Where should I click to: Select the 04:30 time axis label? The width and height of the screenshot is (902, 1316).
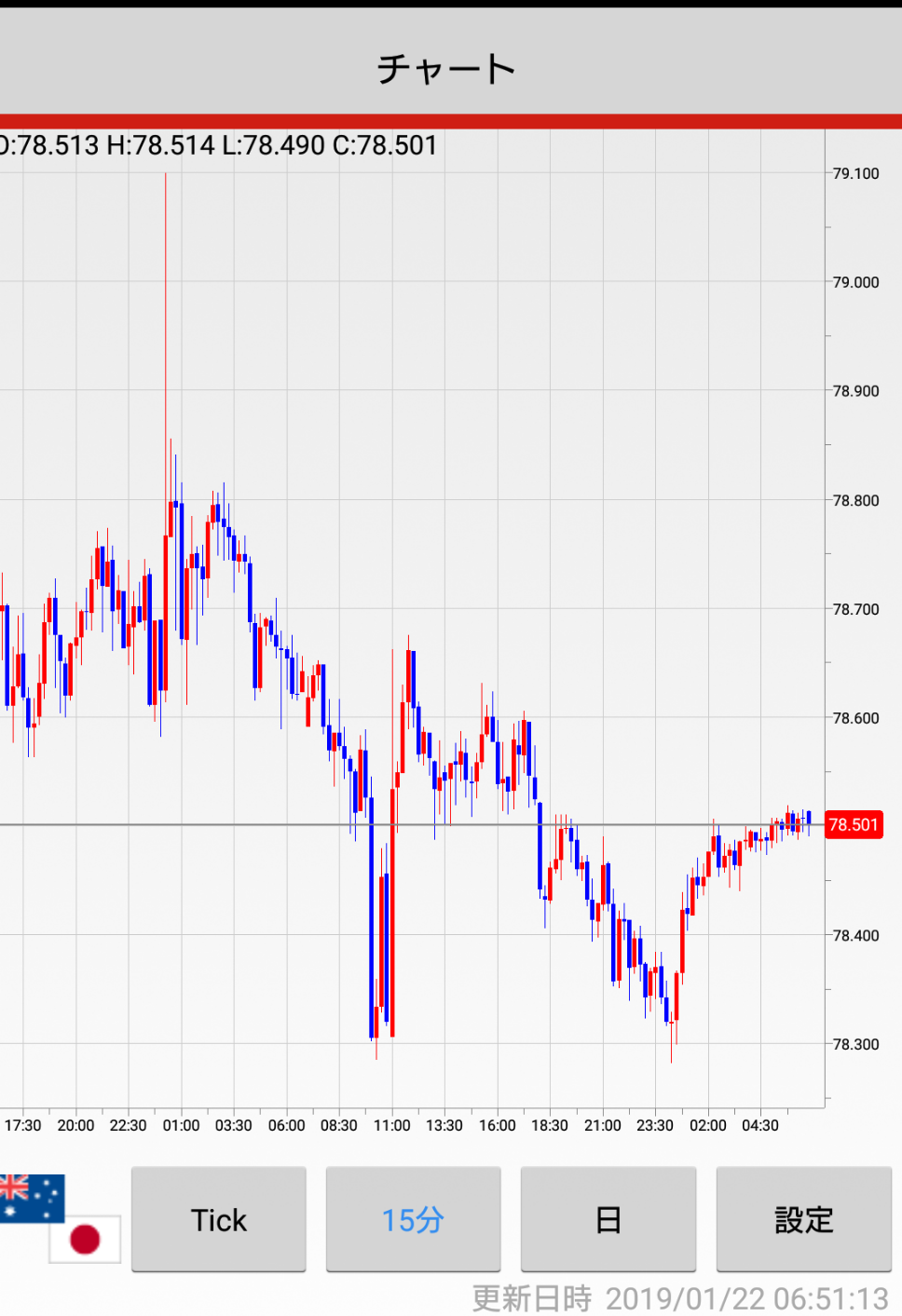[x=759, y=1125]
